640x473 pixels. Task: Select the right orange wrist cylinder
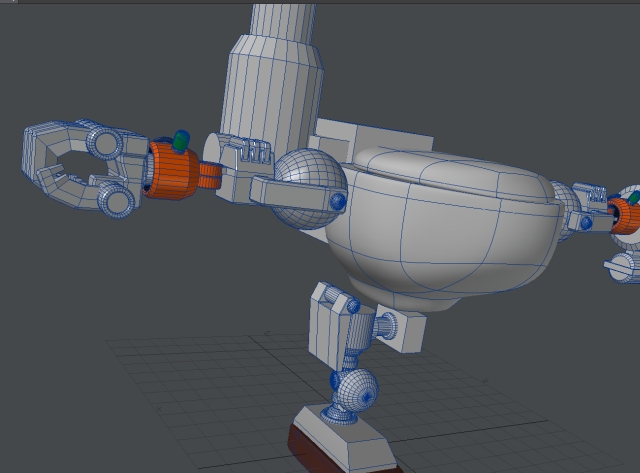[624, 211]
